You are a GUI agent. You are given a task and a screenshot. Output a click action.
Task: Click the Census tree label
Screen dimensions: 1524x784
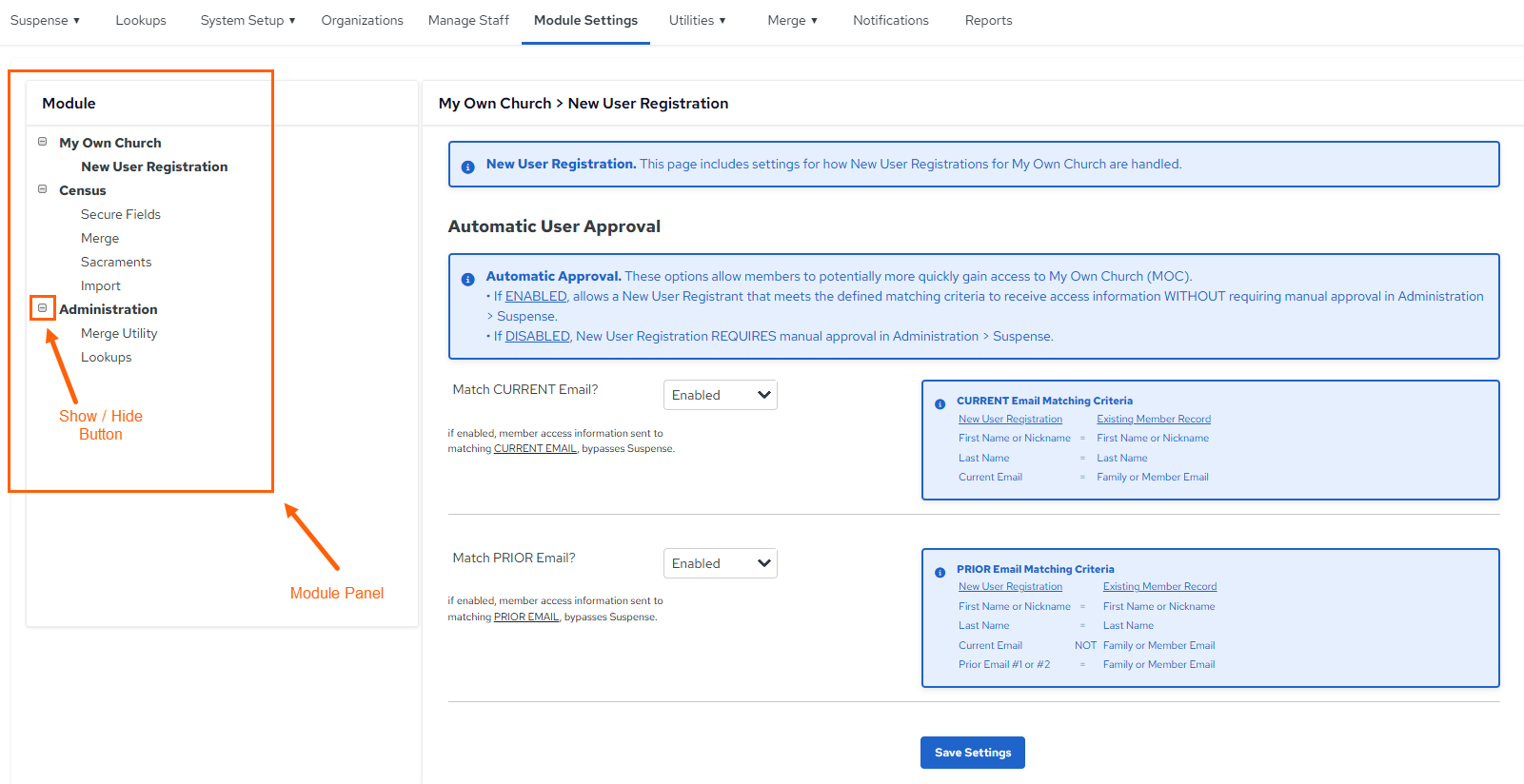tap(83, 190)
